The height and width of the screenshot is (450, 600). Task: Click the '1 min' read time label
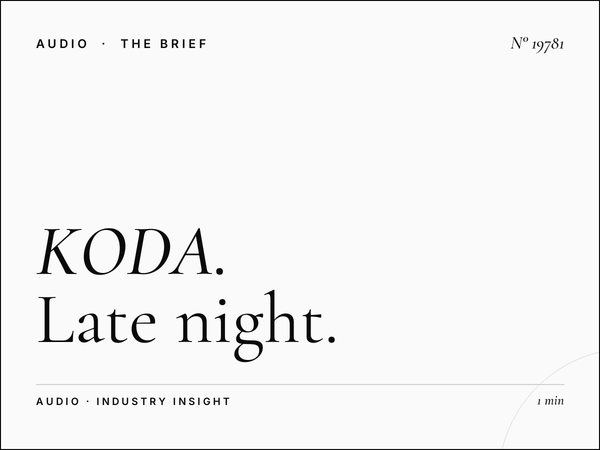coord(551,401)
